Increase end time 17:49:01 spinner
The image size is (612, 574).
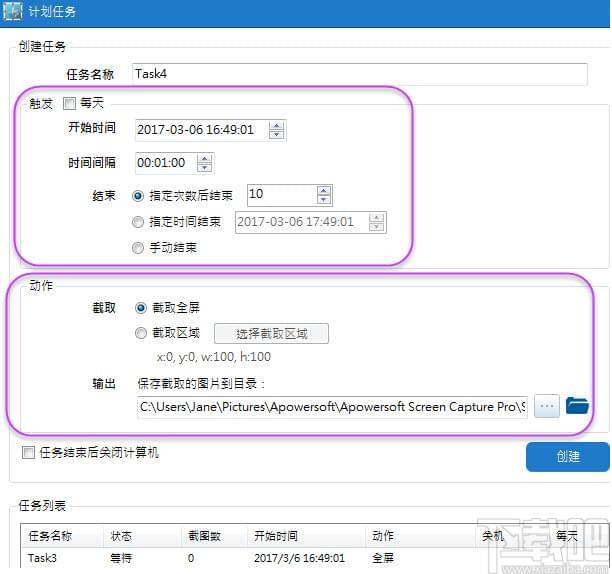point(377,218)
